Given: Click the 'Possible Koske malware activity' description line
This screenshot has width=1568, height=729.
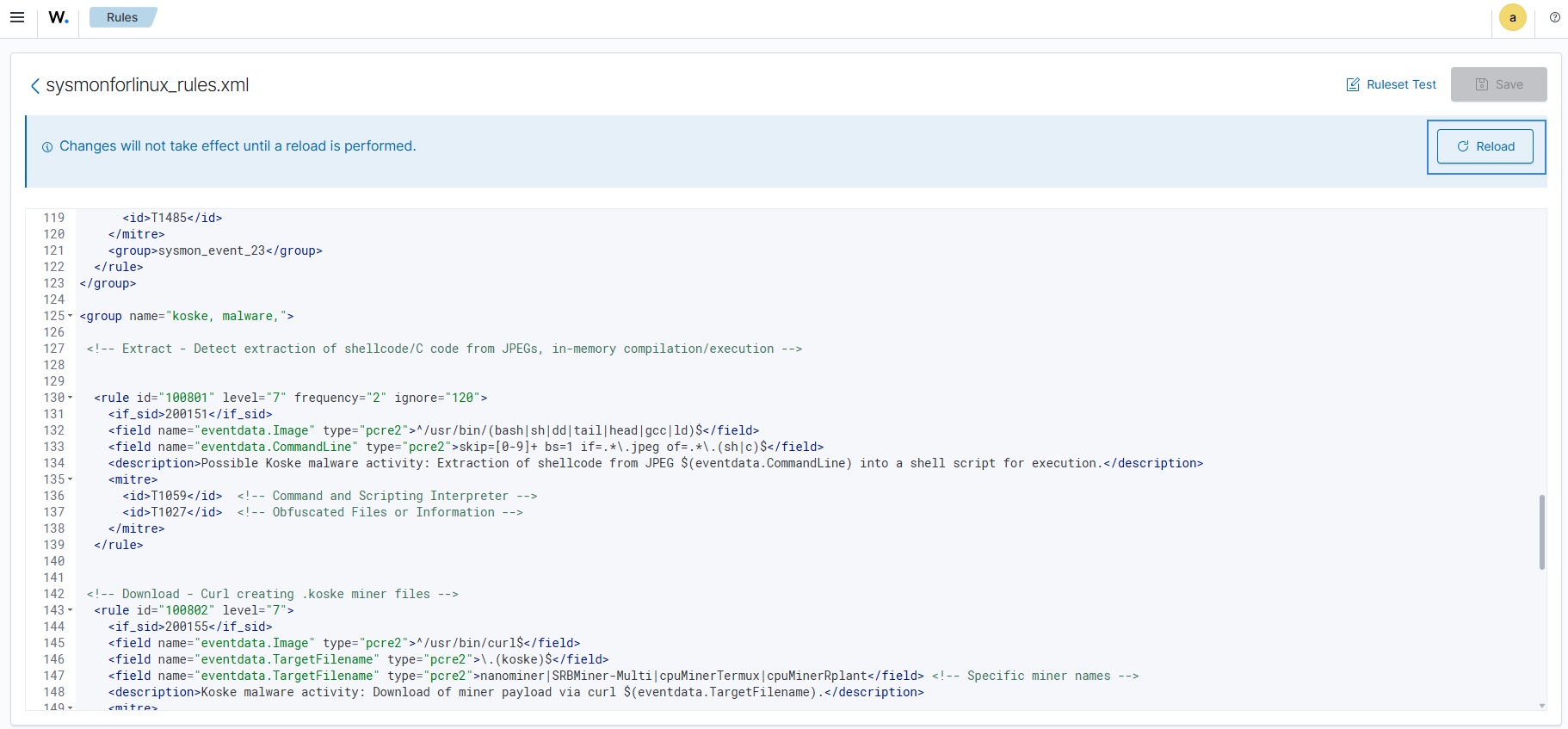Looking at the screenshot, I should click(x=656, y=463).
